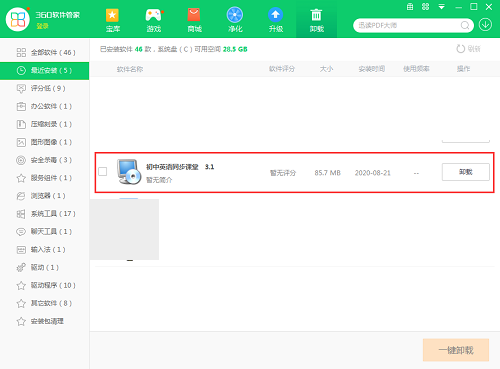This screenshot has height=369, width=500.
Task: Open 安装包清理 package cleanup
Action: click(x=45, y=321)
